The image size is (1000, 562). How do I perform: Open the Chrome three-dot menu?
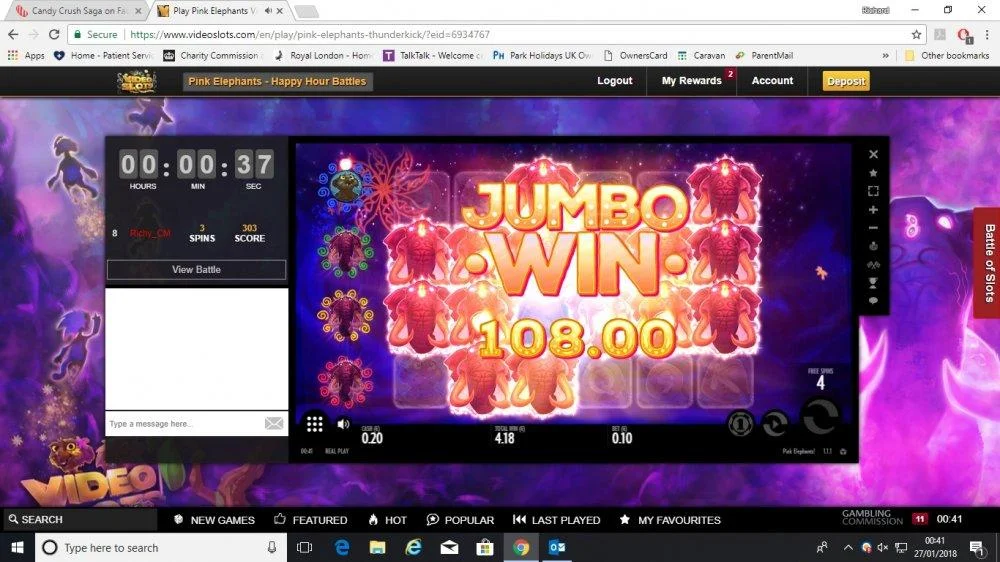987,34
